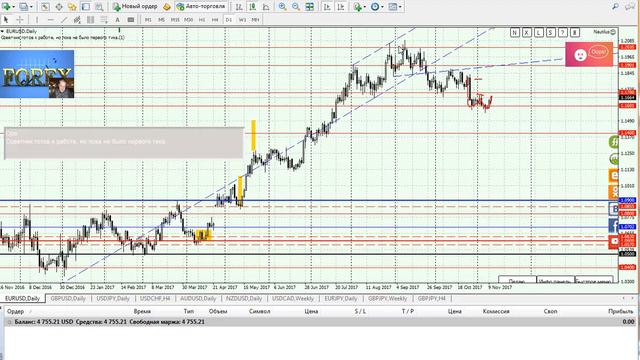Click the N button on chart
Viewport: 640px width, 360px height.
[x=514, y=32]
